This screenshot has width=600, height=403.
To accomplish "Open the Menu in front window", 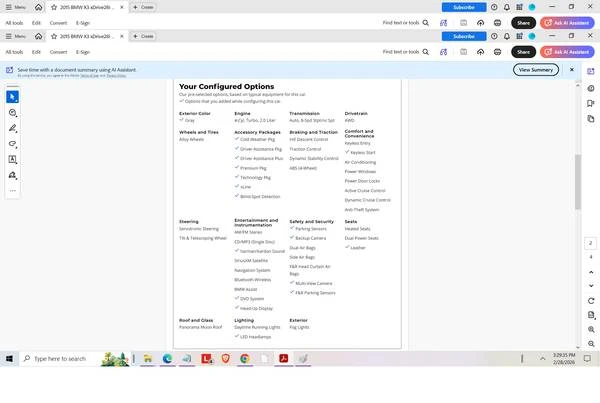I will (16, 36).
